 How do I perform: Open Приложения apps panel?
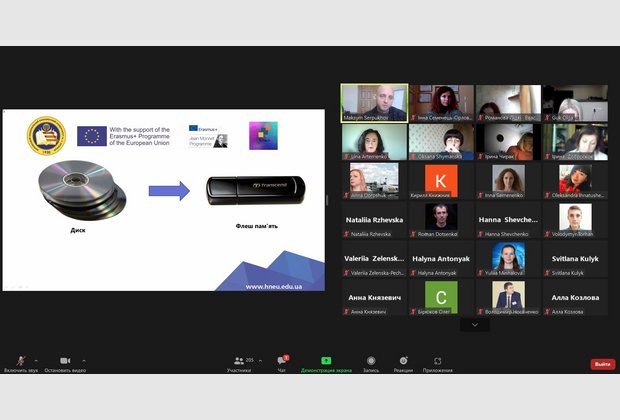(x=438, y=364)
